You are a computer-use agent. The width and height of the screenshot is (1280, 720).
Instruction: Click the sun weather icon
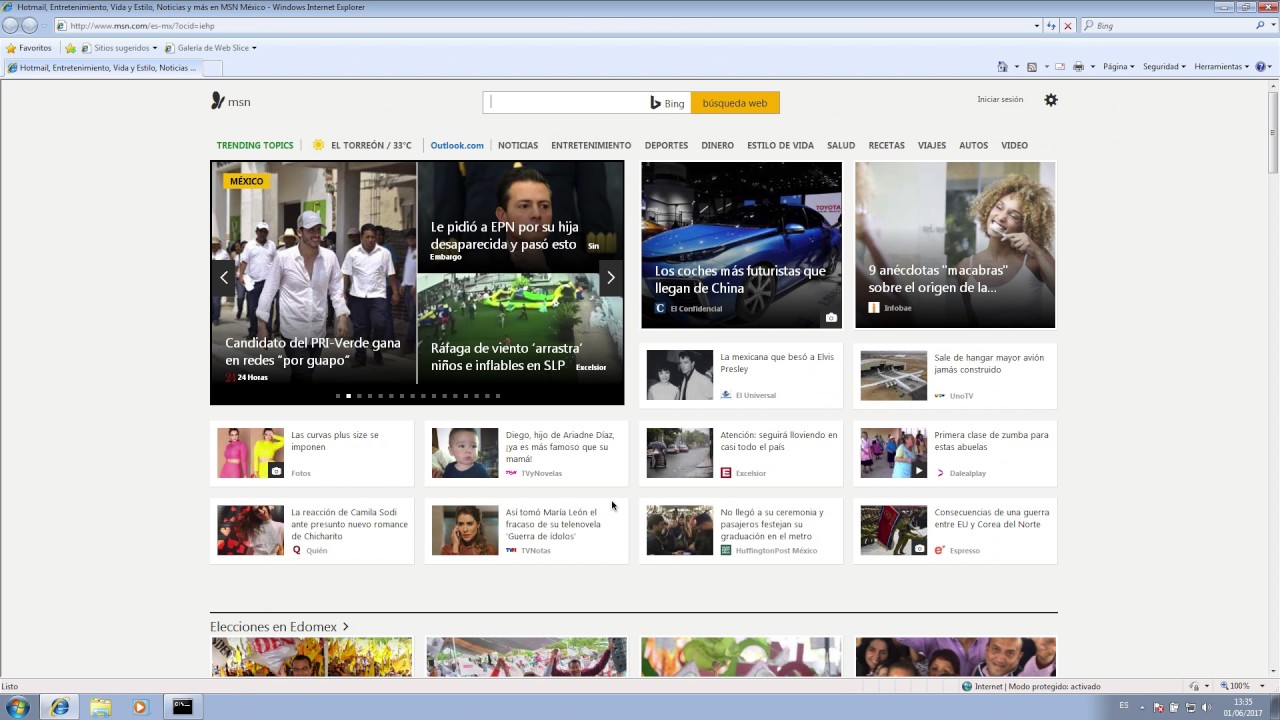pyautogui.click(x=318, y=145)
